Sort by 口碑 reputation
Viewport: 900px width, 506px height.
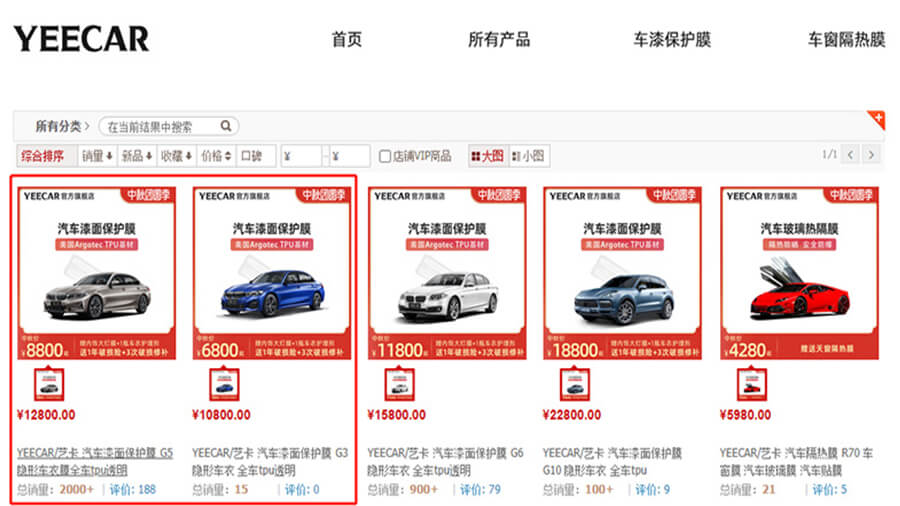[x=255, y=155]
